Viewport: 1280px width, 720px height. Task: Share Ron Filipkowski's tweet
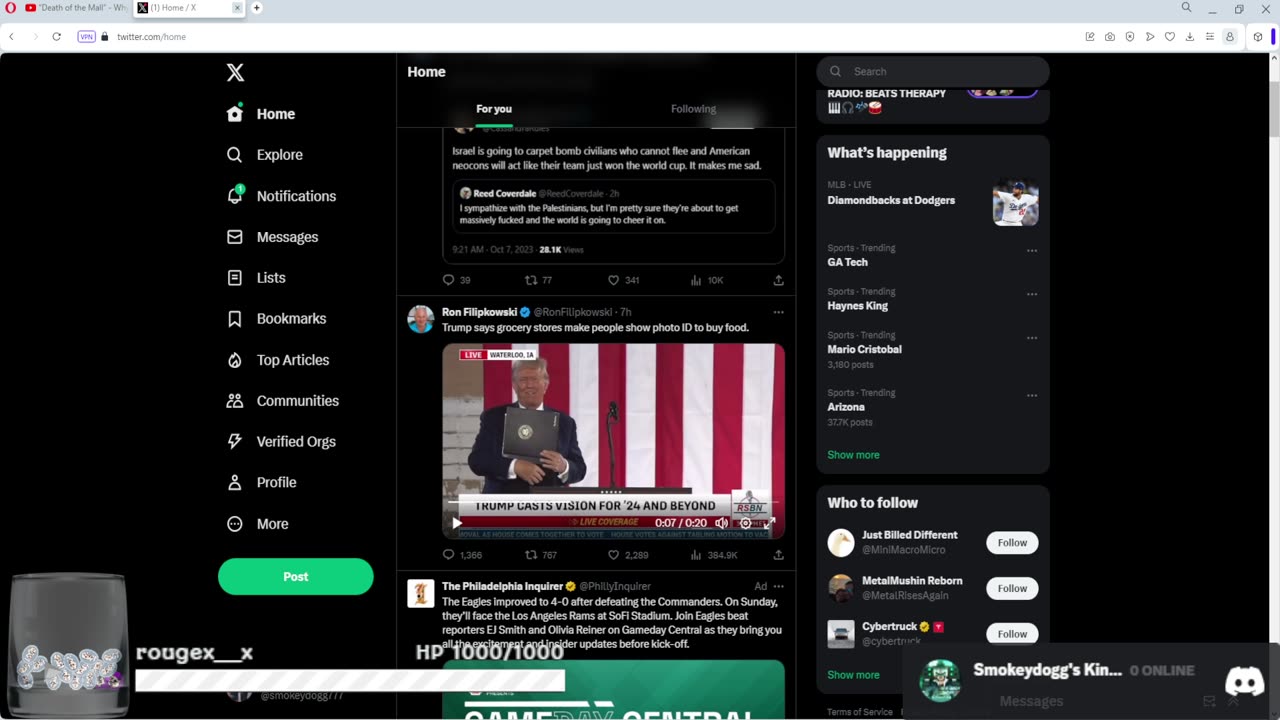pos(778,555)
